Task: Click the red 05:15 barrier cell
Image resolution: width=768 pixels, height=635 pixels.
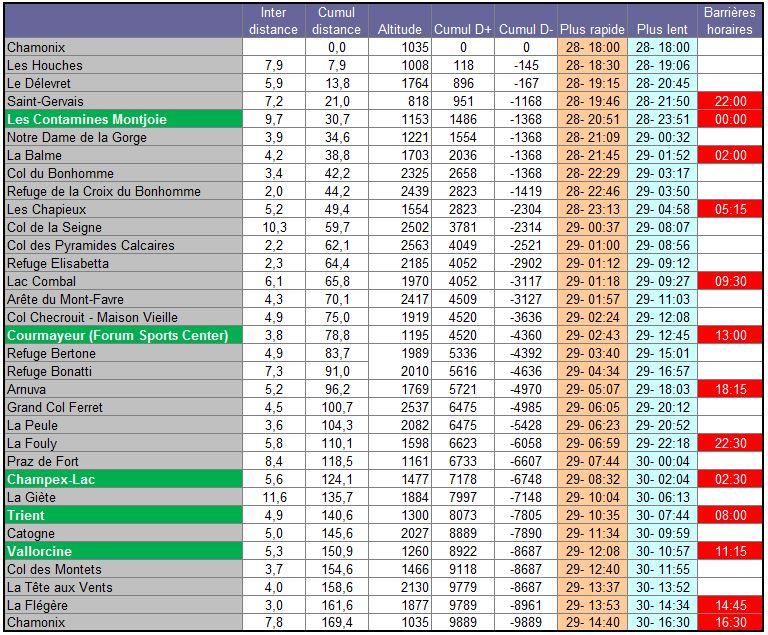Action: [x=730, y=210]
